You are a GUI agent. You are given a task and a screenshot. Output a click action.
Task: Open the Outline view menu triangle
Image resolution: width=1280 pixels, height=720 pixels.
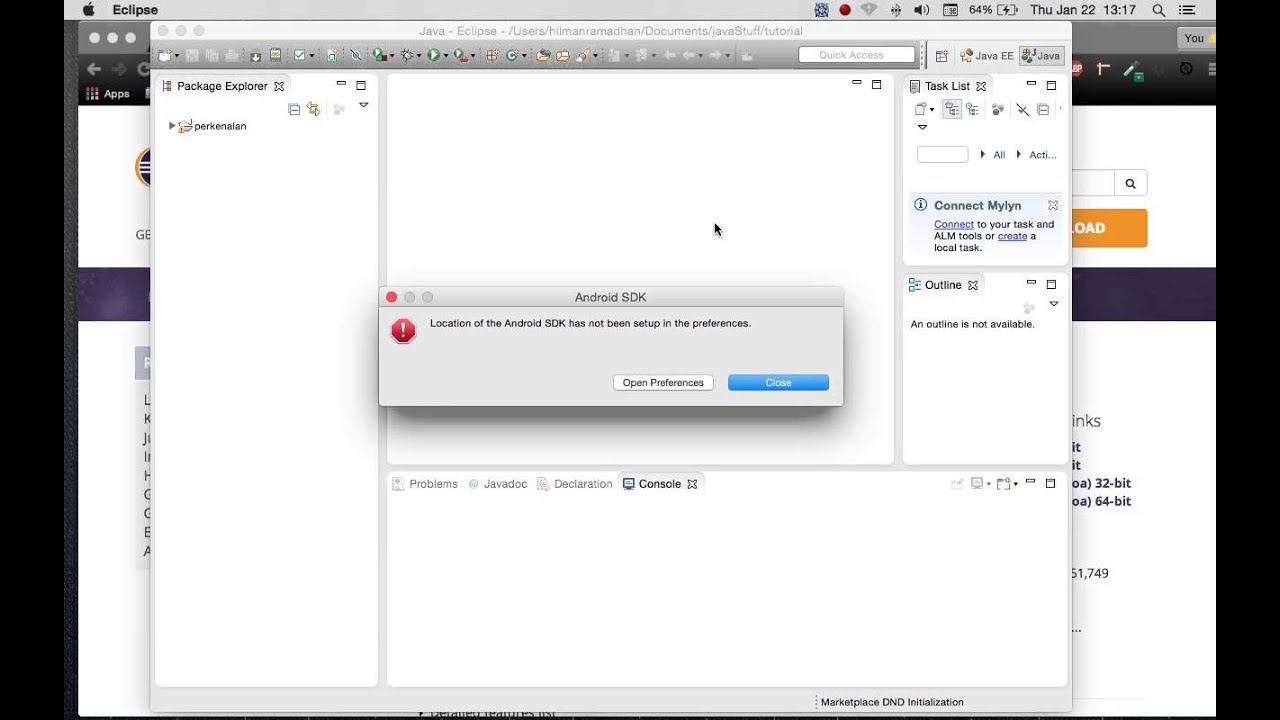[1053, 303]
